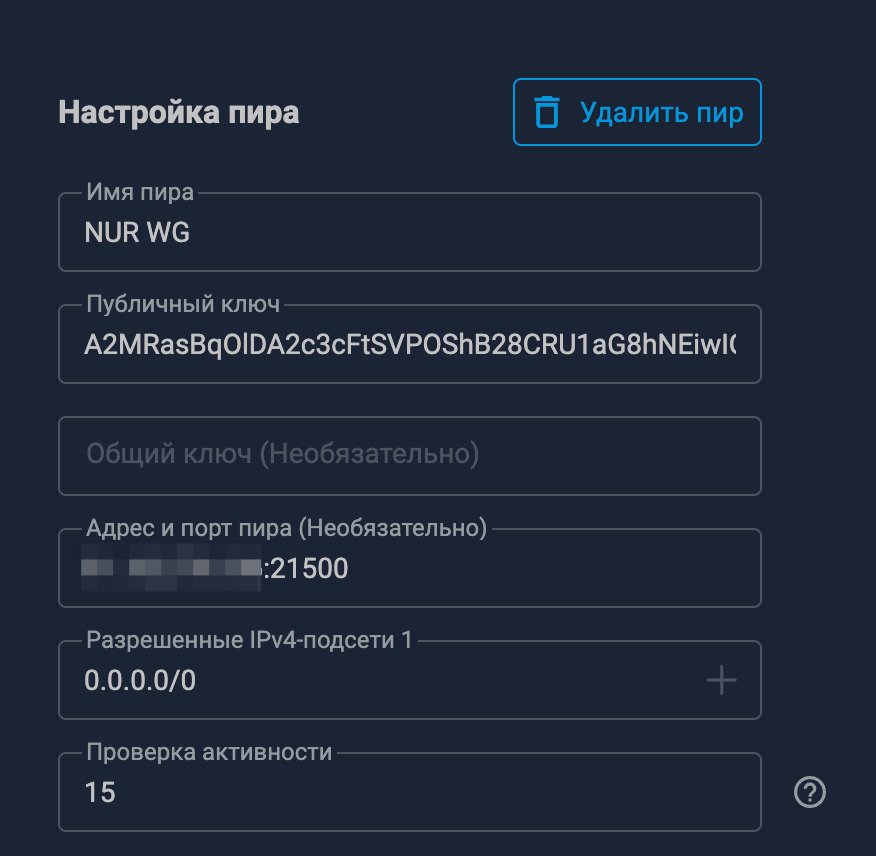Click the Публичный ключ floating label

[x=183, y=304]
